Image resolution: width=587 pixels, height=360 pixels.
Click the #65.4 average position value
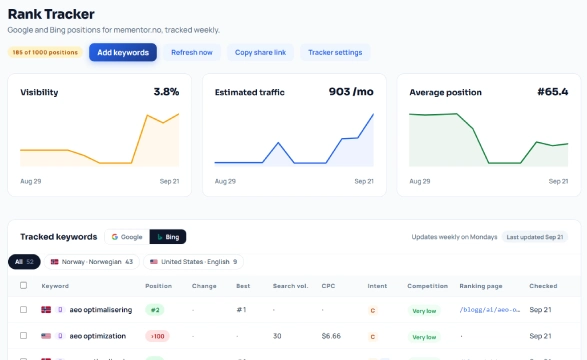553,92
